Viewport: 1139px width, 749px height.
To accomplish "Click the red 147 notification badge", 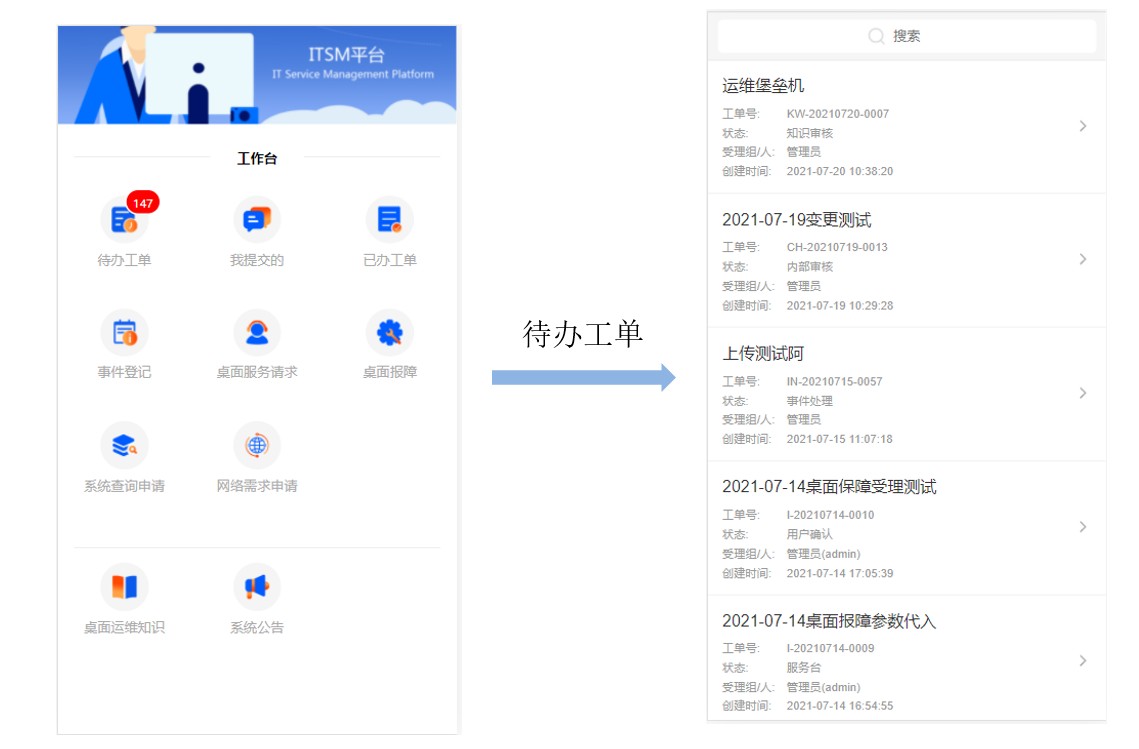I will [x=143, y=203].
